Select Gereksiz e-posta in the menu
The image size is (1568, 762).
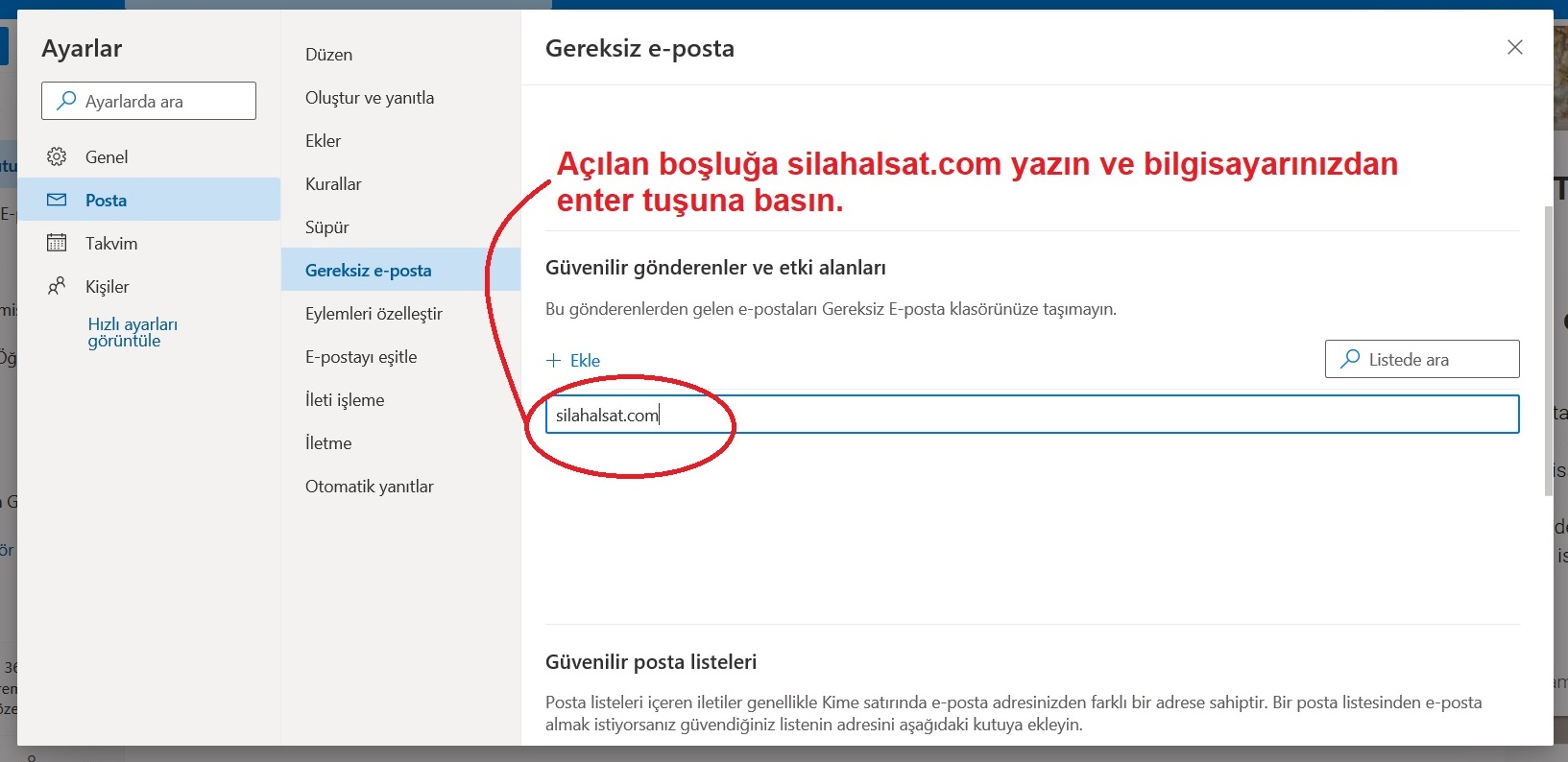(x=368, y=271)
